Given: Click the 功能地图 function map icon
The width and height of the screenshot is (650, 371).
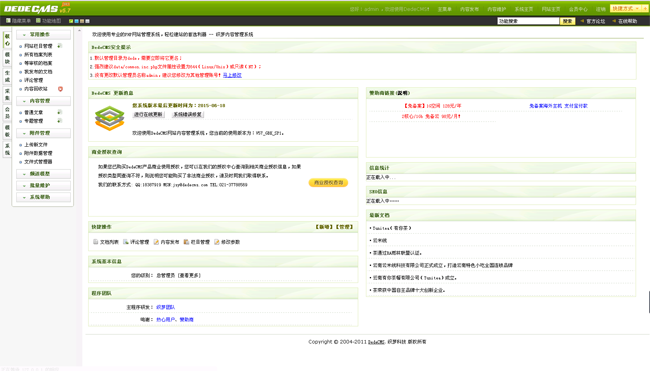Looking at the screenshot, I should [38, 20].
